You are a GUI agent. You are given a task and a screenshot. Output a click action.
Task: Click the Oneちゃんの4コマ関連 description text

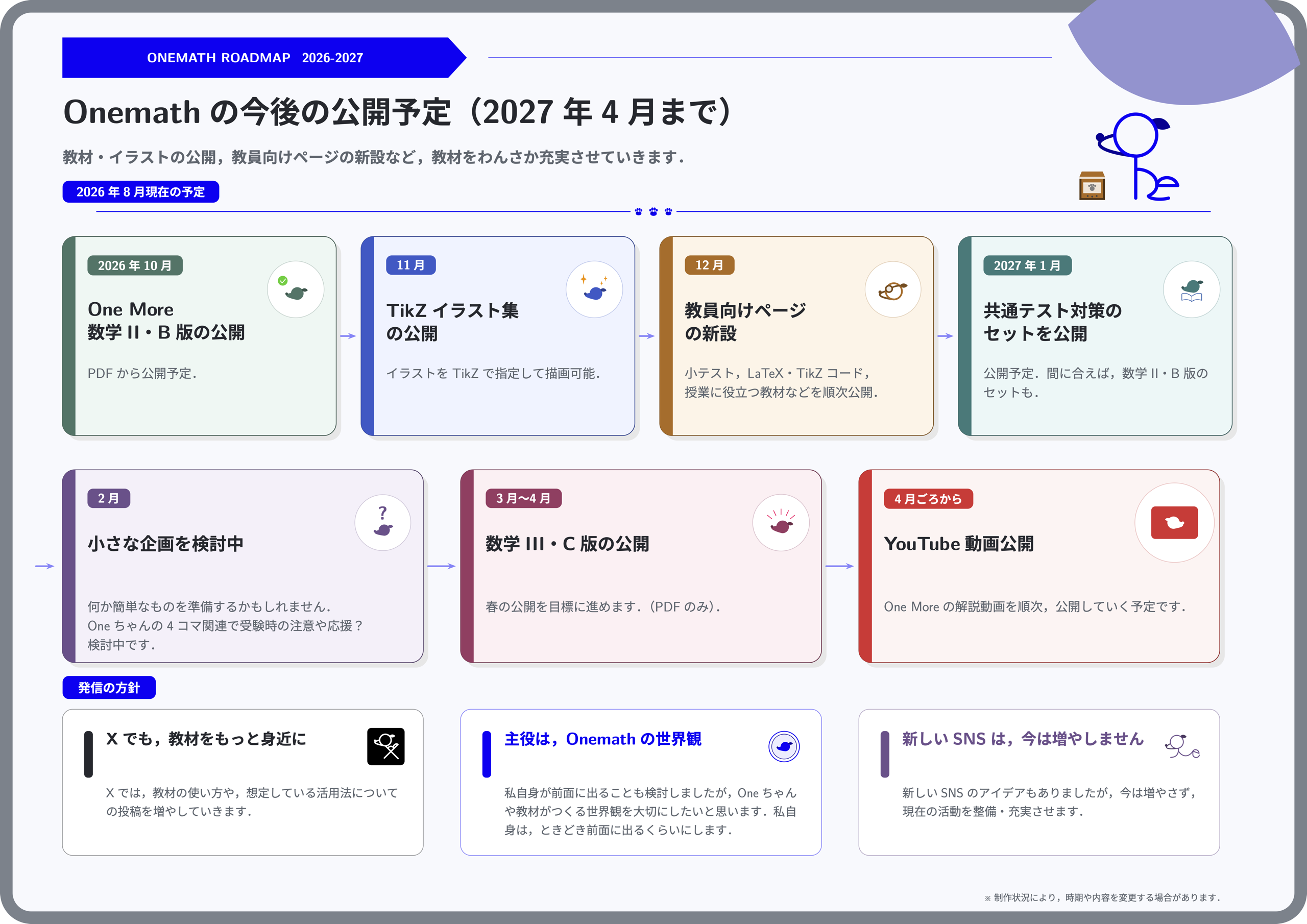click(226, 626)
